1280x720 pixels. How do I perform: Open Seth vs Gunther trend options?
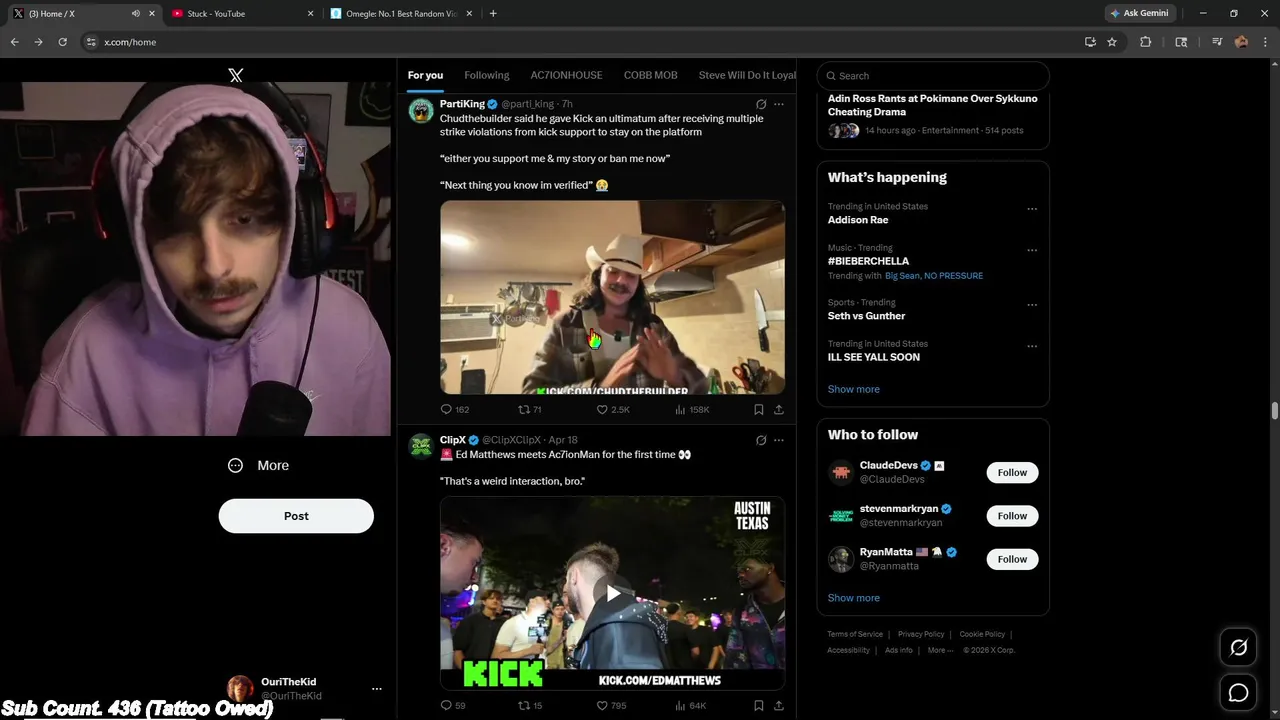(x=1032, y=305)
